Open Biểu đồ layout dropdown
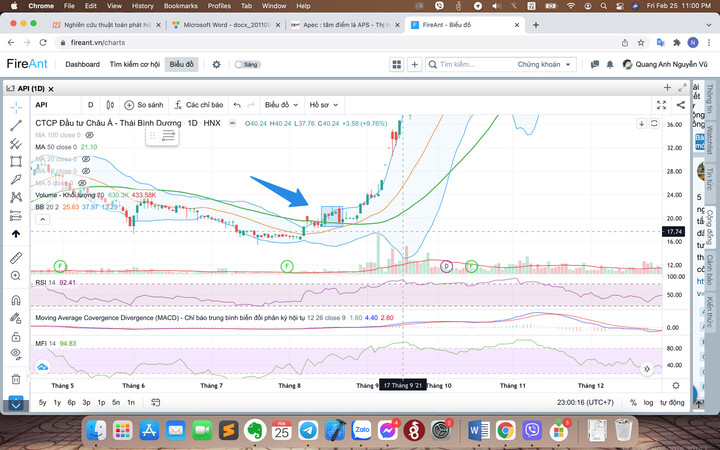 281,105
